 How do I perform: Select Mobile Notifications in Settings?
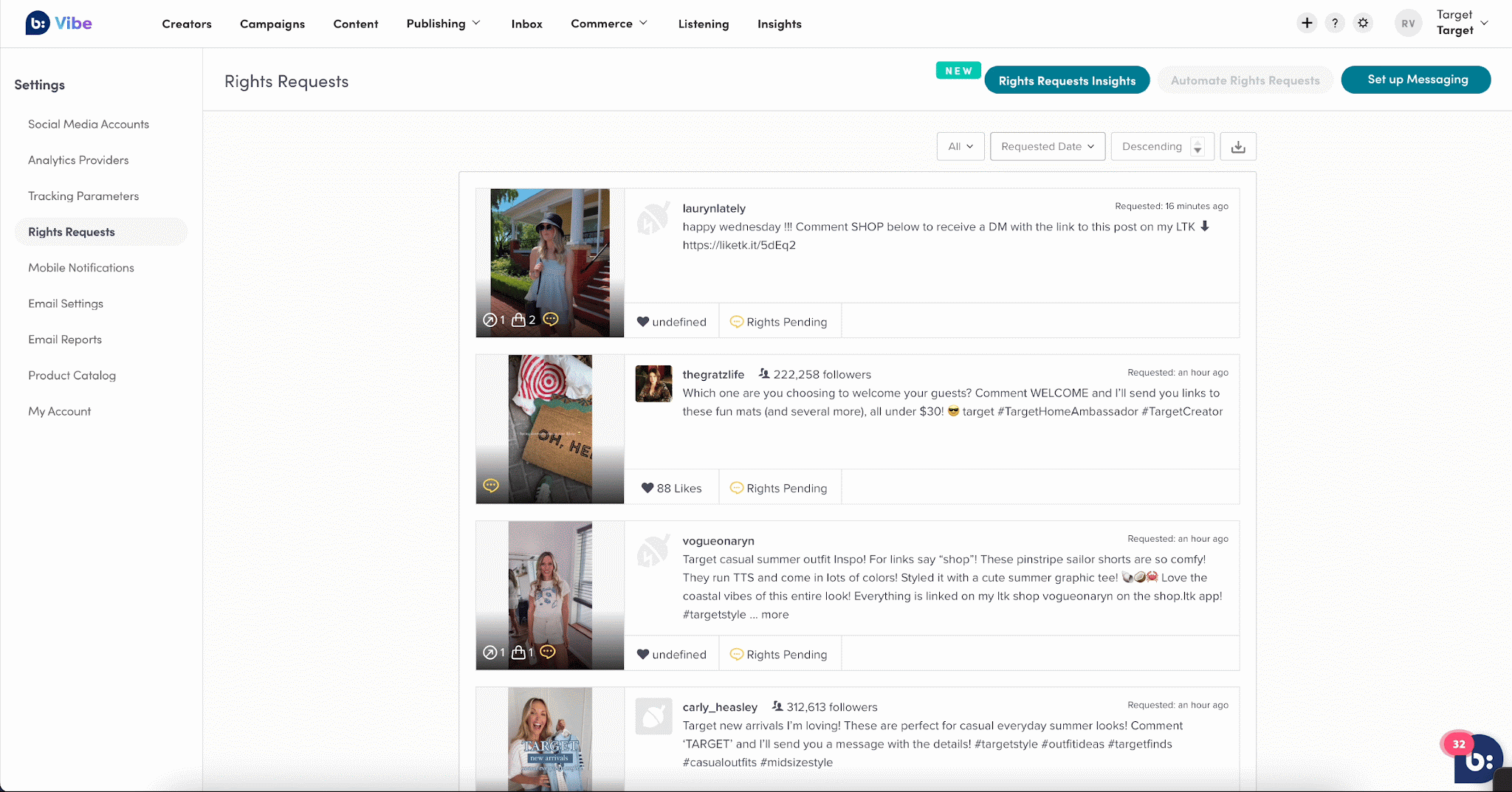point(81,268)
